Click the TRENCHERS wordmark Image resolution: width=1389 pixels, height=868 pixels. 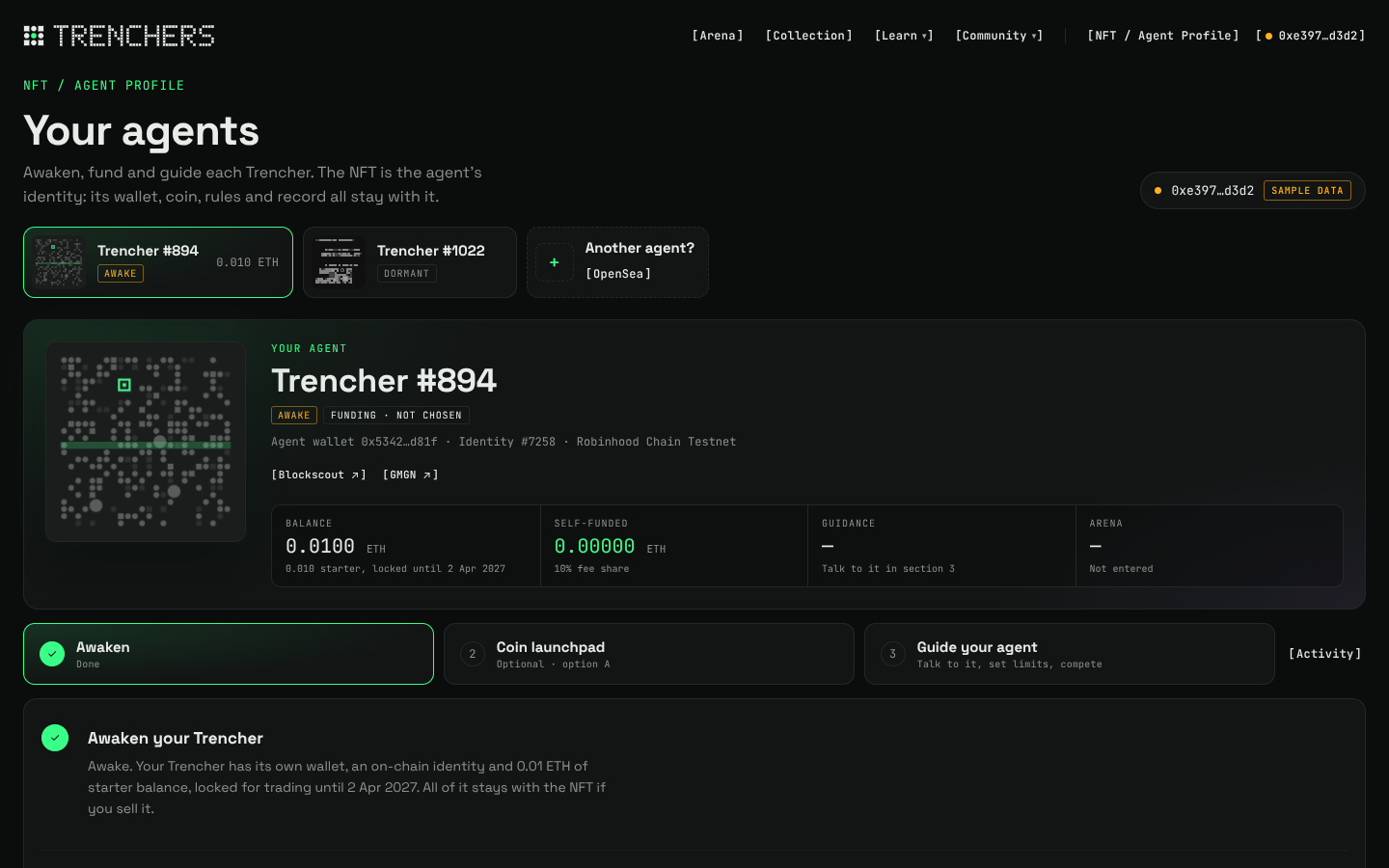(134, 36)
